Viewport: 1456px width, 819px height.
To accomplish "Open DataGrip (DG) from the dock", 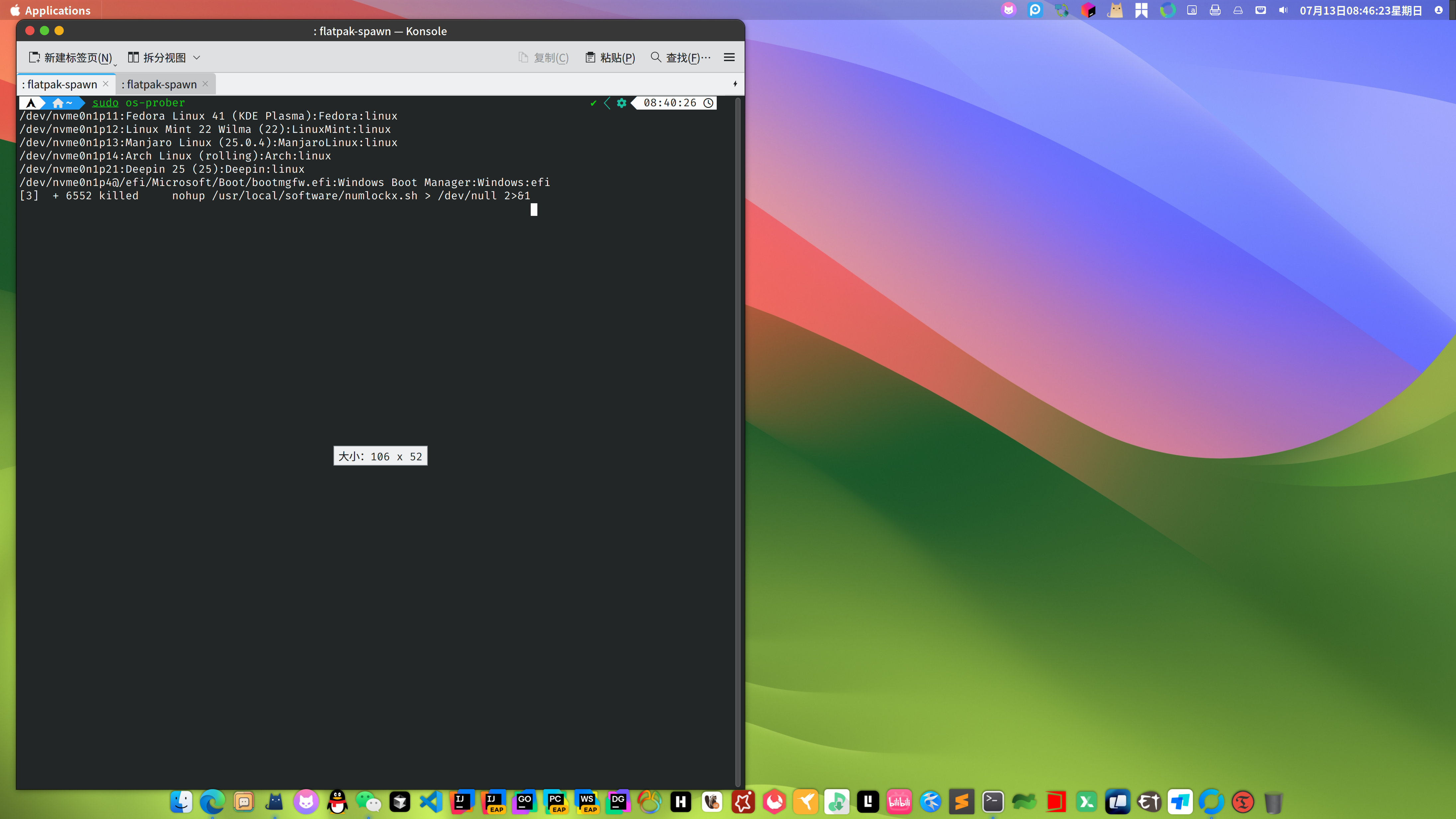I will [x=618, y=801].
